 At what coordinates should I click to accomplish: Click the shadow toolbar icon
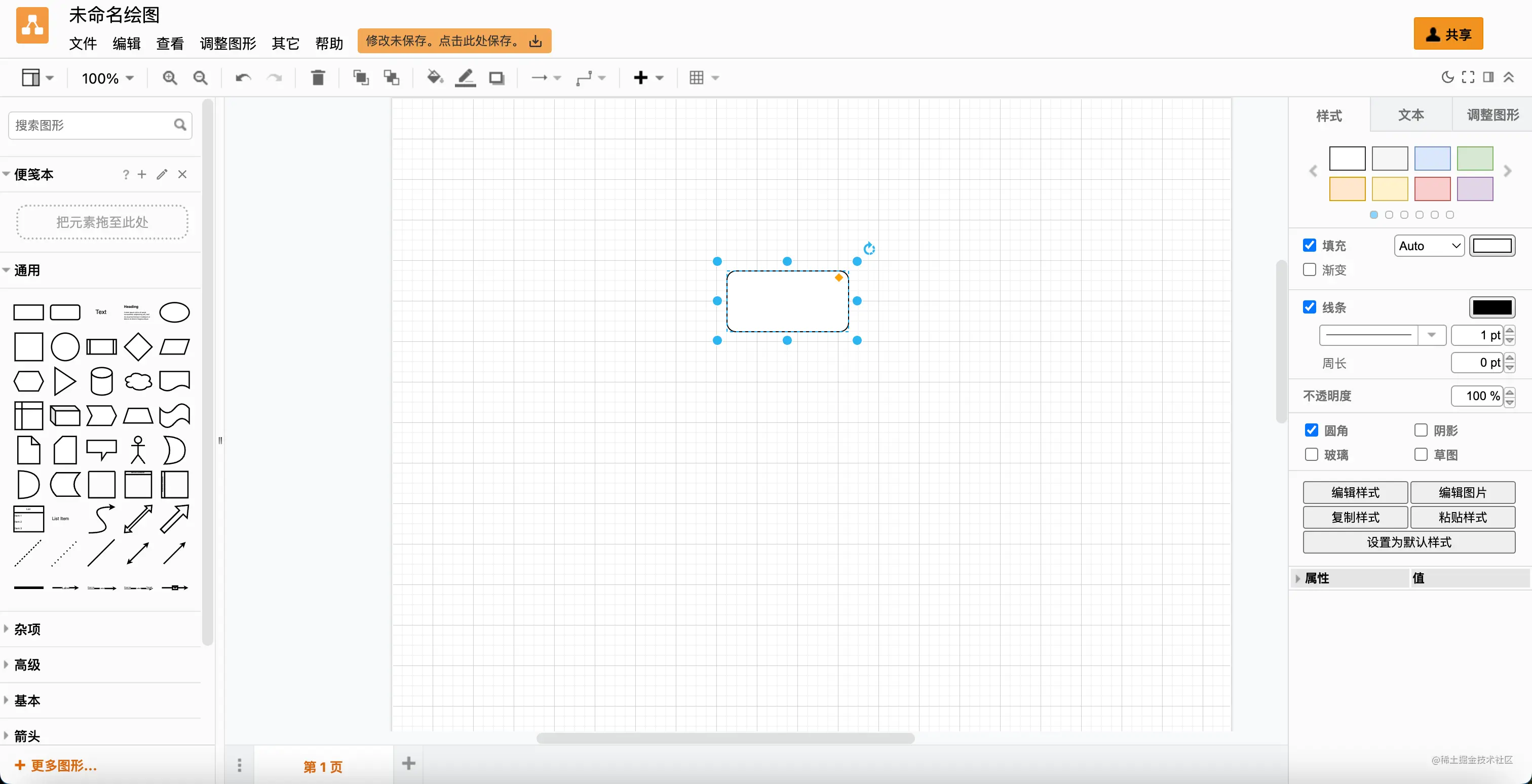point(496,78)
